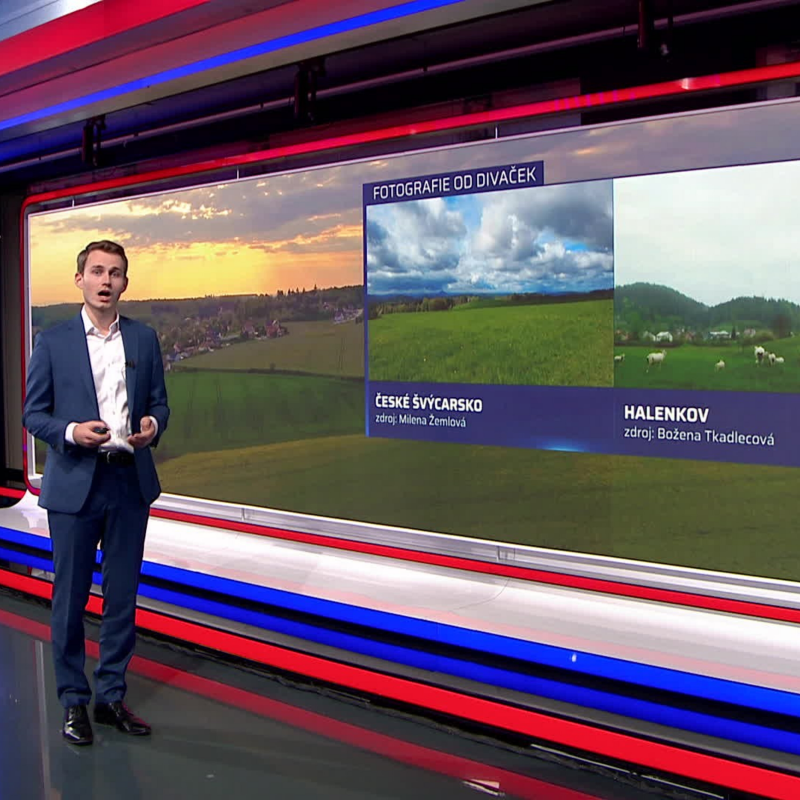This screenshot has height=800, width=800.
Task: Select the ČESKÉ ŠVÝCARSKO caption title
Action: (x=428, y=404)
